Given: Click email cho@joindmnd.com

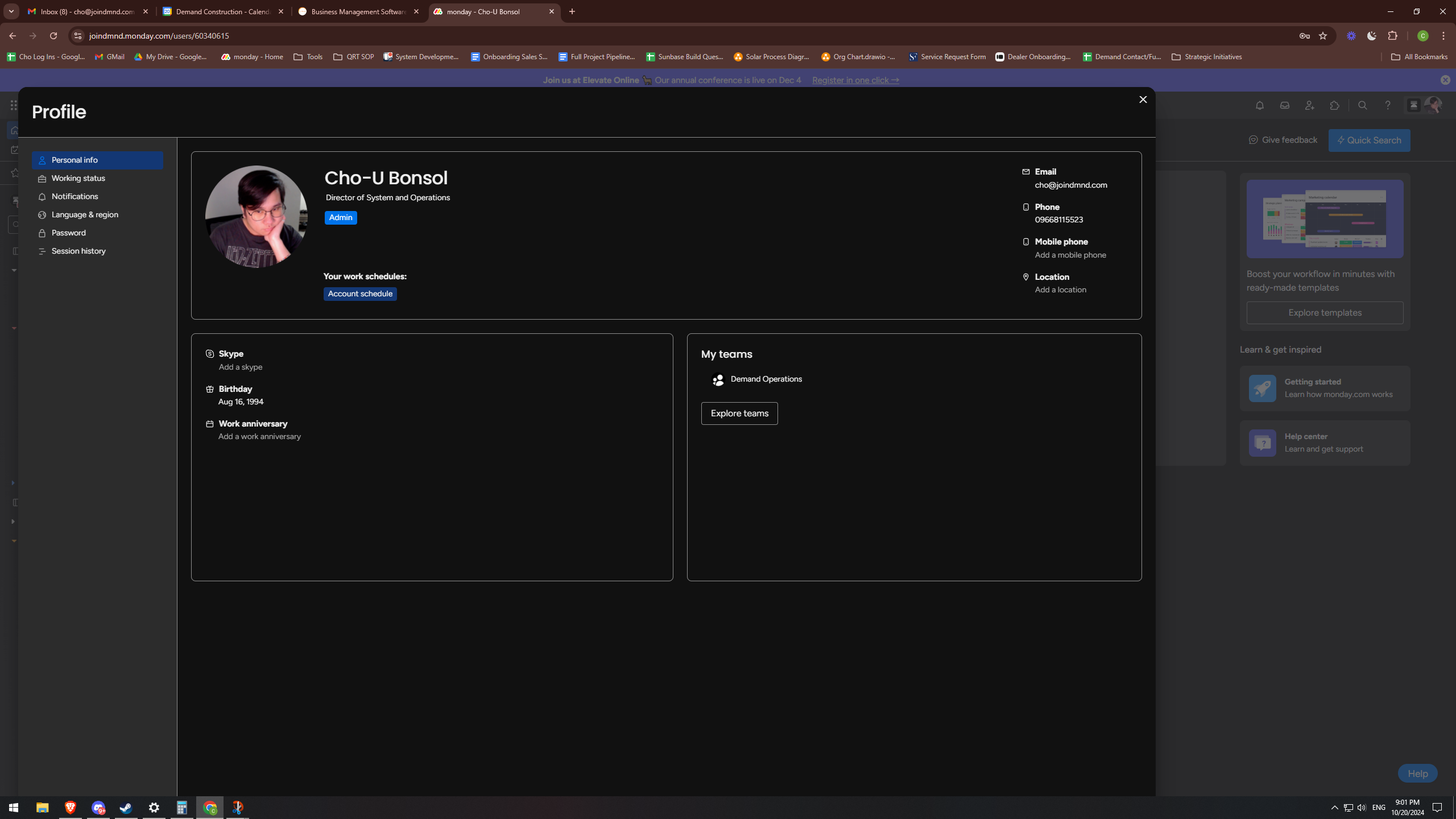Looking at the screenshot, I should coord(1070,185).
